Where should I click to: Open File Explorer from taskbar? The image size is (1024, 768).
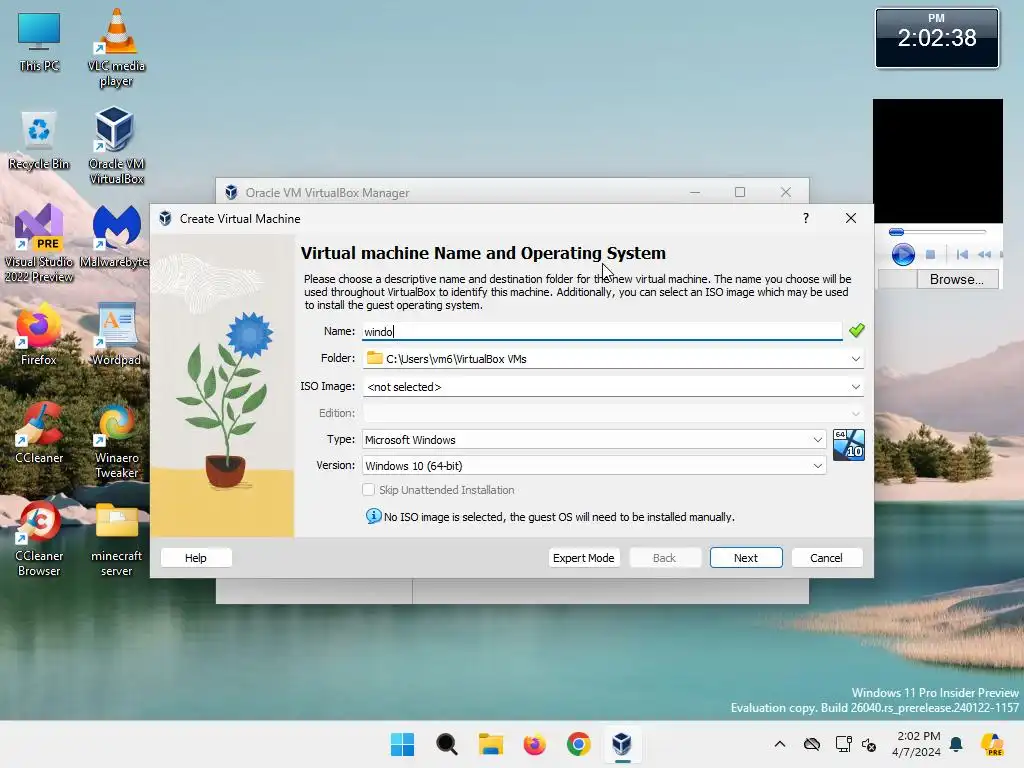490,744
